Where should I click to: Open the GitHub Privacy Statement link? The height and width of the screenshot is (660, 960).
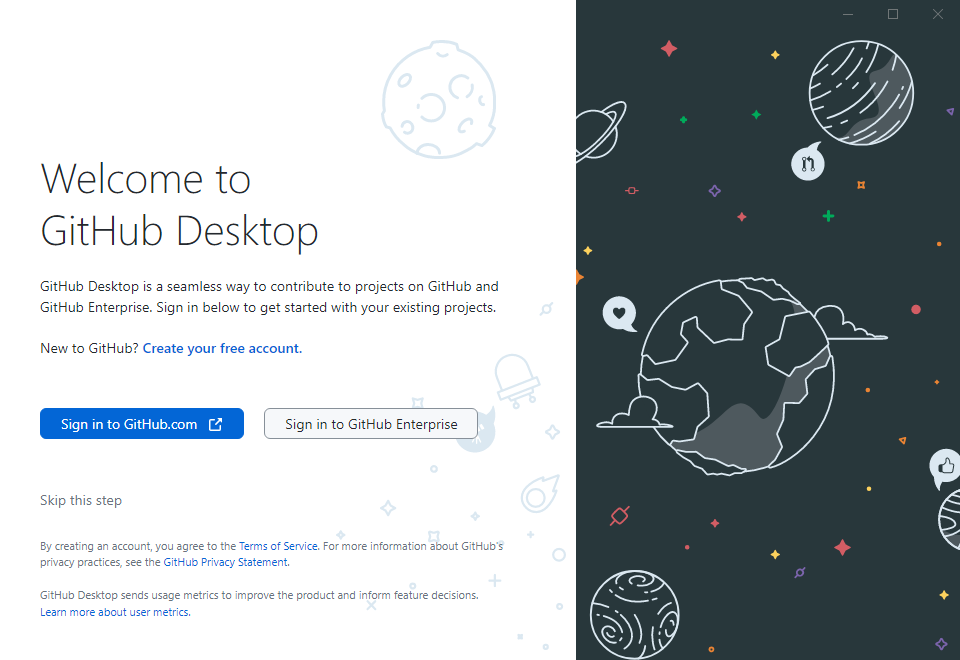[225, 562]
